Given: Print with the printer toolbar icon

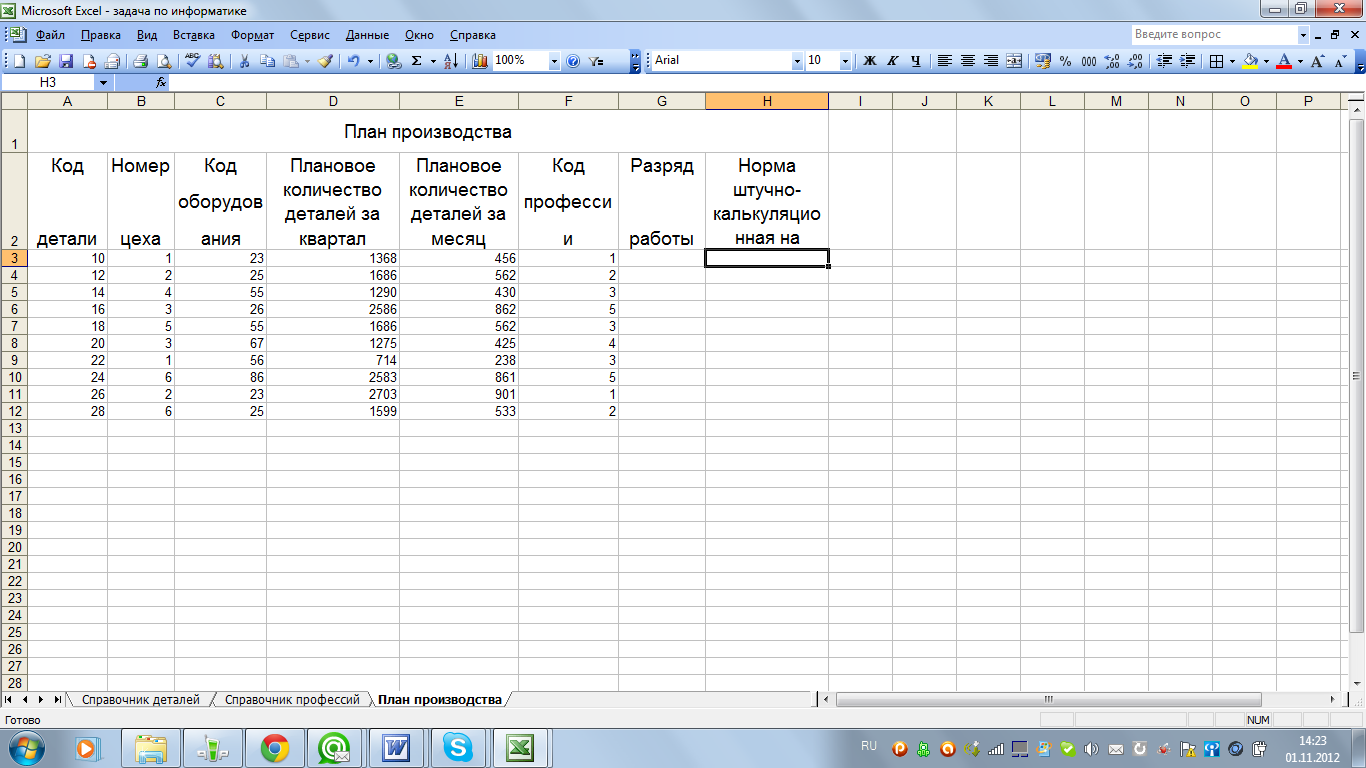Looking at the screenshot, I should [x=141, y=61].
